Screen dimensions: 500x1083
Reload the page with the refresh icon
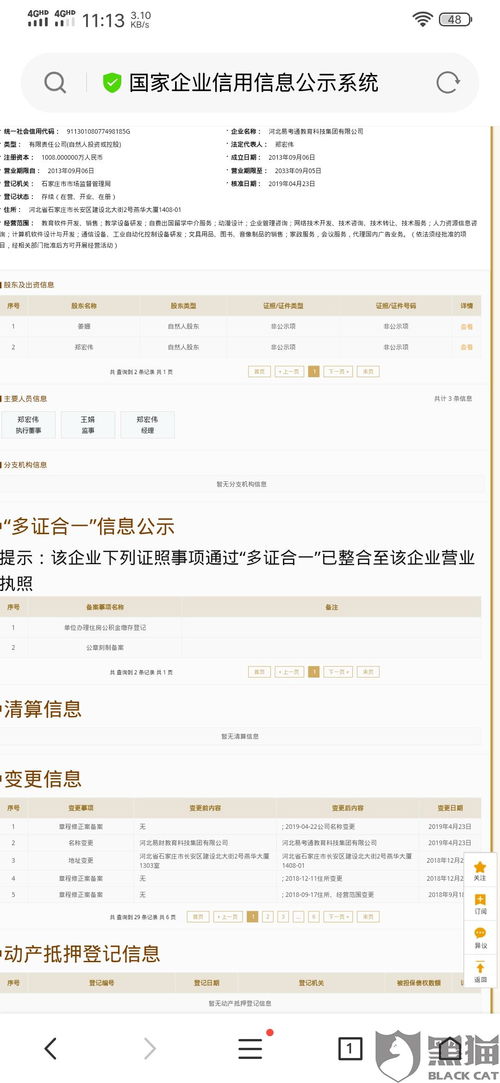(x=448, y=83)
